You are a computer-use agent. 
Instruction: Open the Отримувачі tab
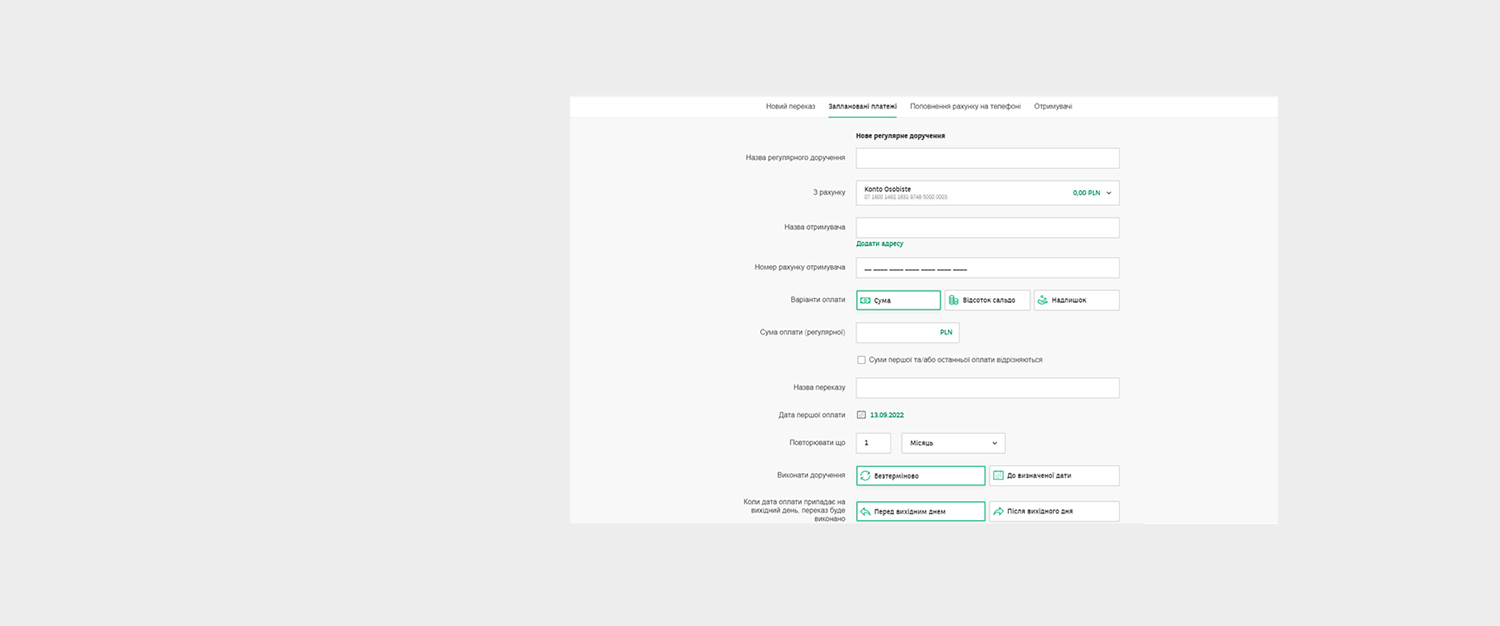coord(1052,106)
